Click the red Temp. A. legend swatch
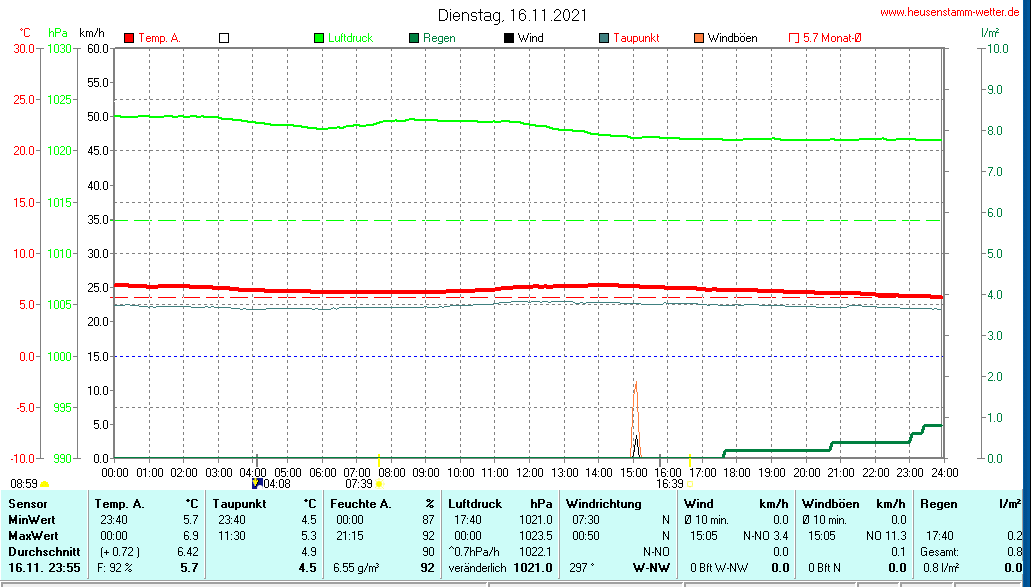The image size is (1034, 587). (x=129, y=38)
